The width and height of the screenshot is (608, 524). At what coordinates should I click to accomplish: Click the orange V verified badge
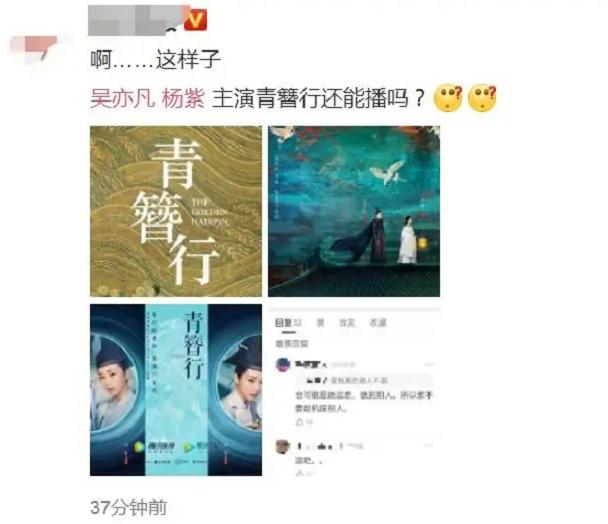pyautogui.click(x=195, y=20)
